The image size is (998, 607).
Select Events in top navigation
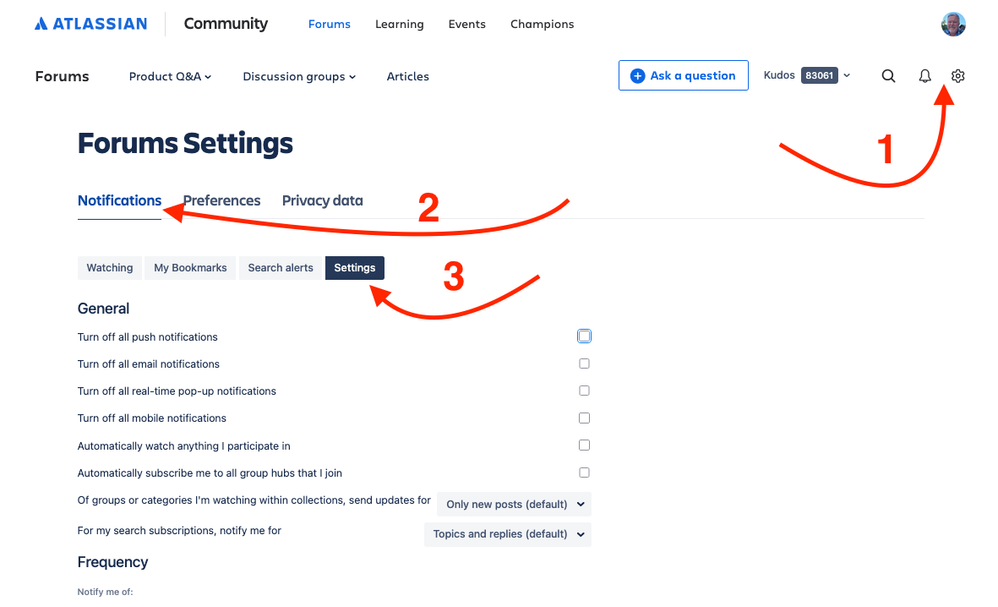point(467,24)
